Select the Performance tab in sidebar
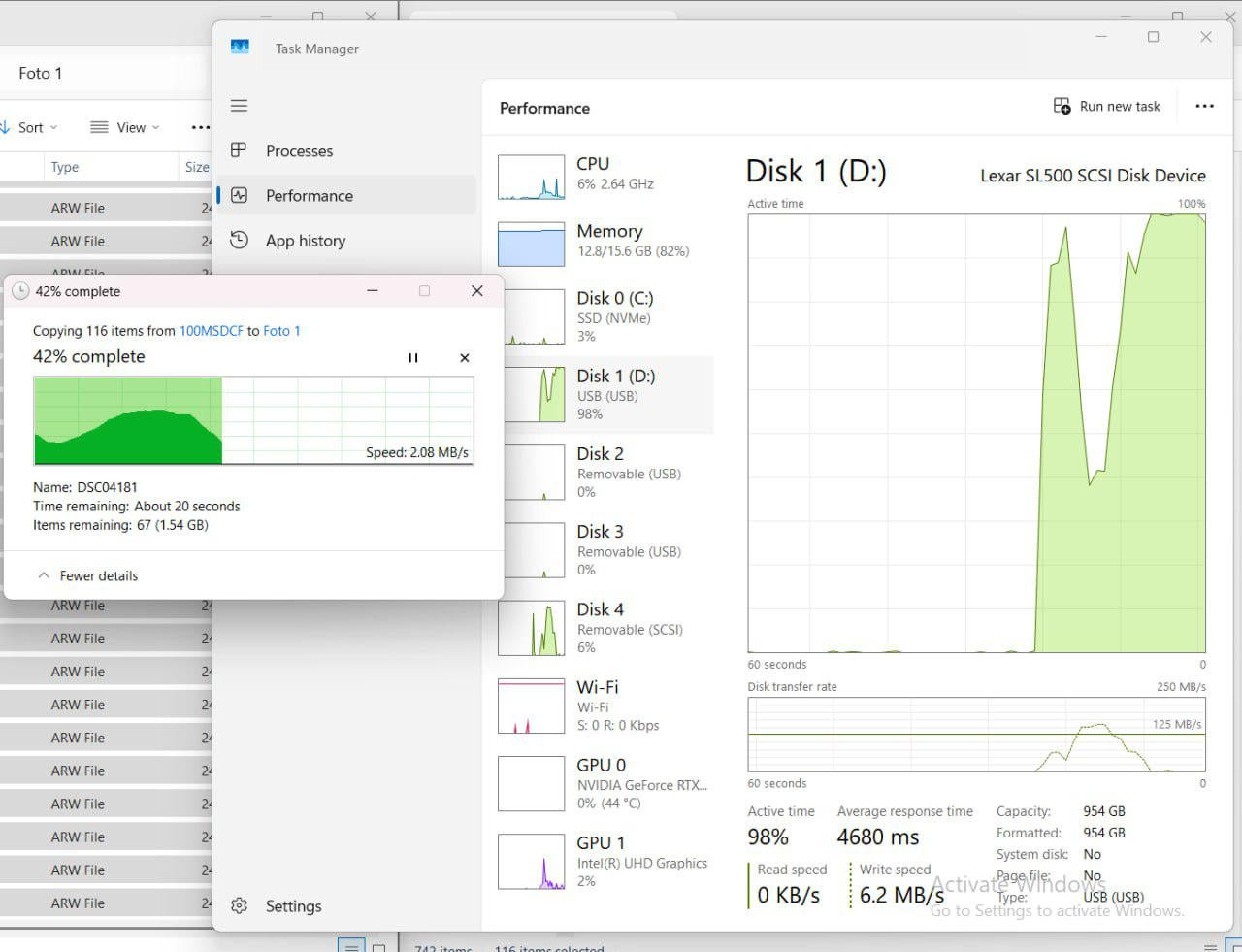Screen dimensions: 1242x952 [309, 196]
